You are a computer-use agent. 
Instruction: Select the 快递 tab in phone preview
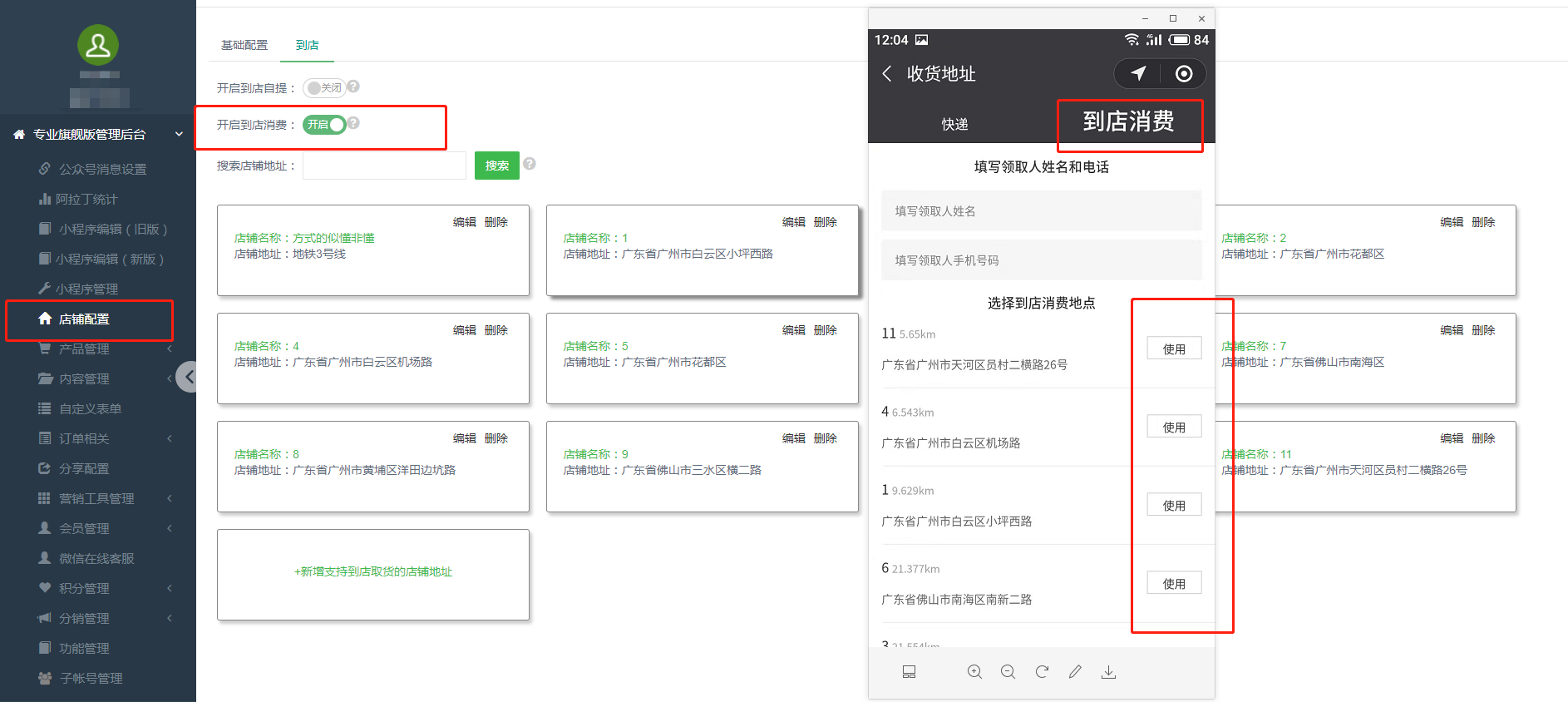pos(954,124)
